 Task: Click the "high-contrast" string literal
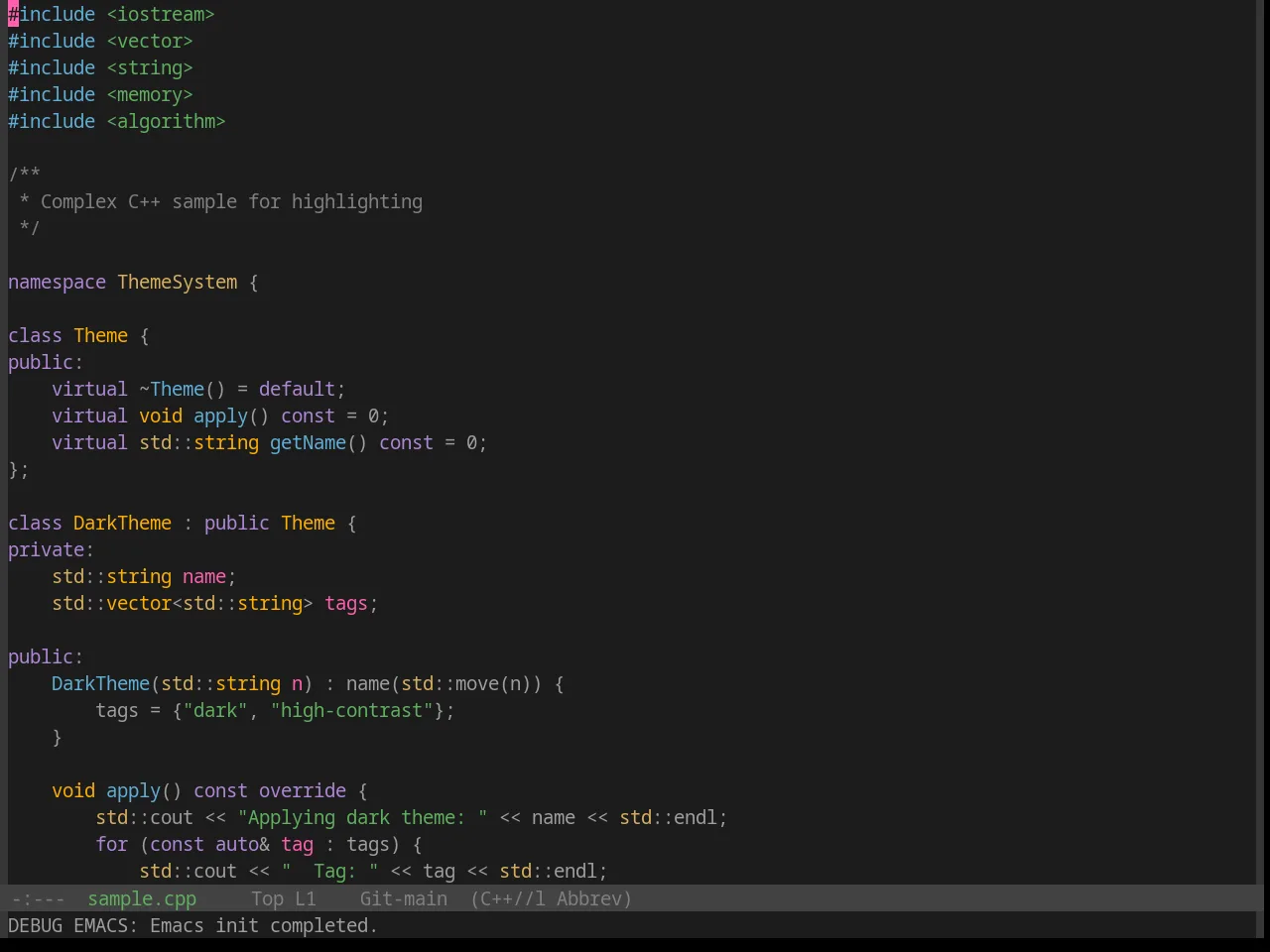pos(352,710)
